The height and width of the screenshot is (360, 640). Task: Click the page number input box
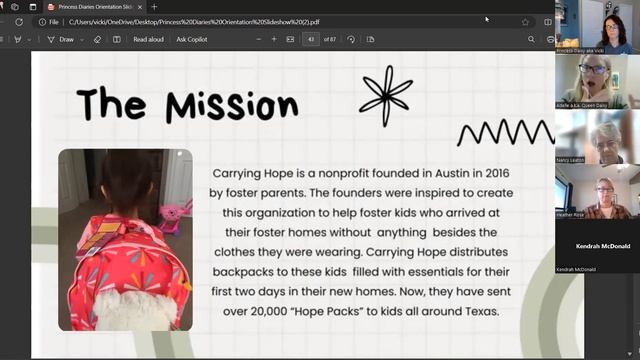(311, 39)
